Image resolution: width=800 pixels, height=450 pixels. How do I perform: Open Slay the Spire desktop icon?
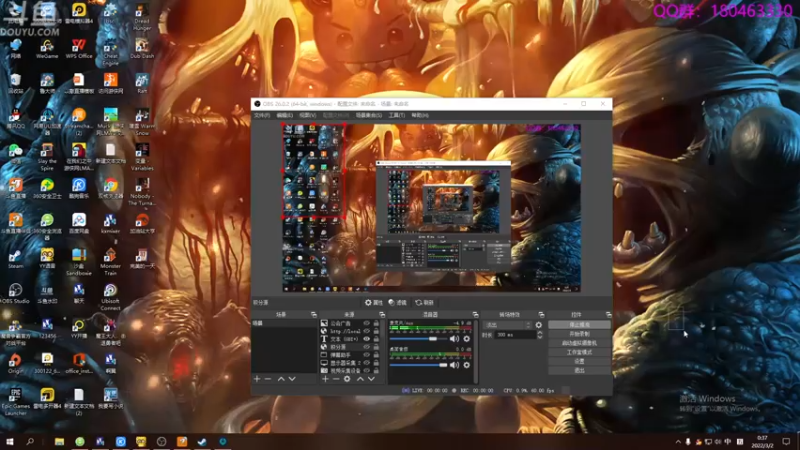click(47, 157)
